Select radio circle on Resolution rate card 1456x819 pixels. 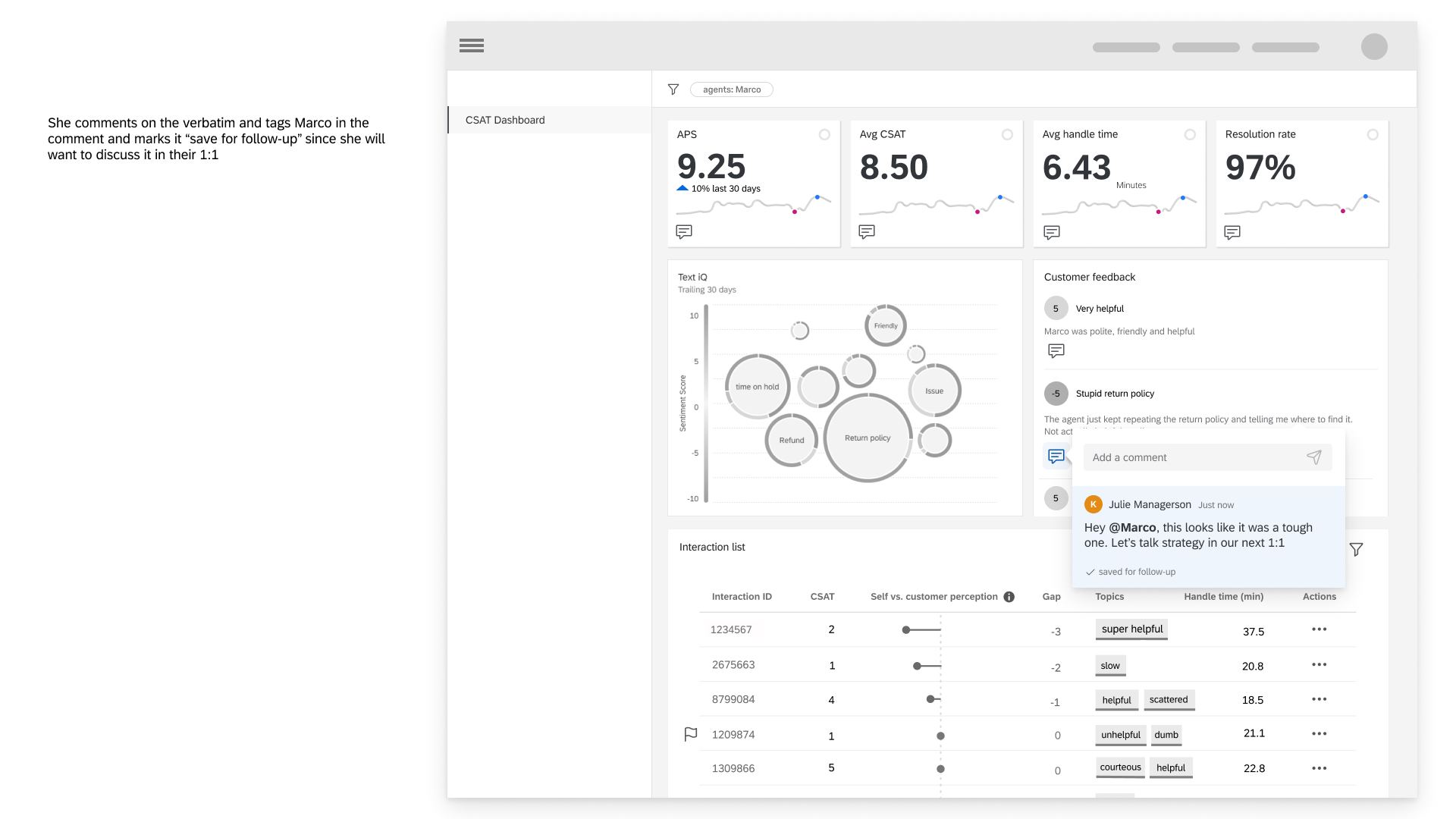pyautogui.click(x=1373, y=134)
